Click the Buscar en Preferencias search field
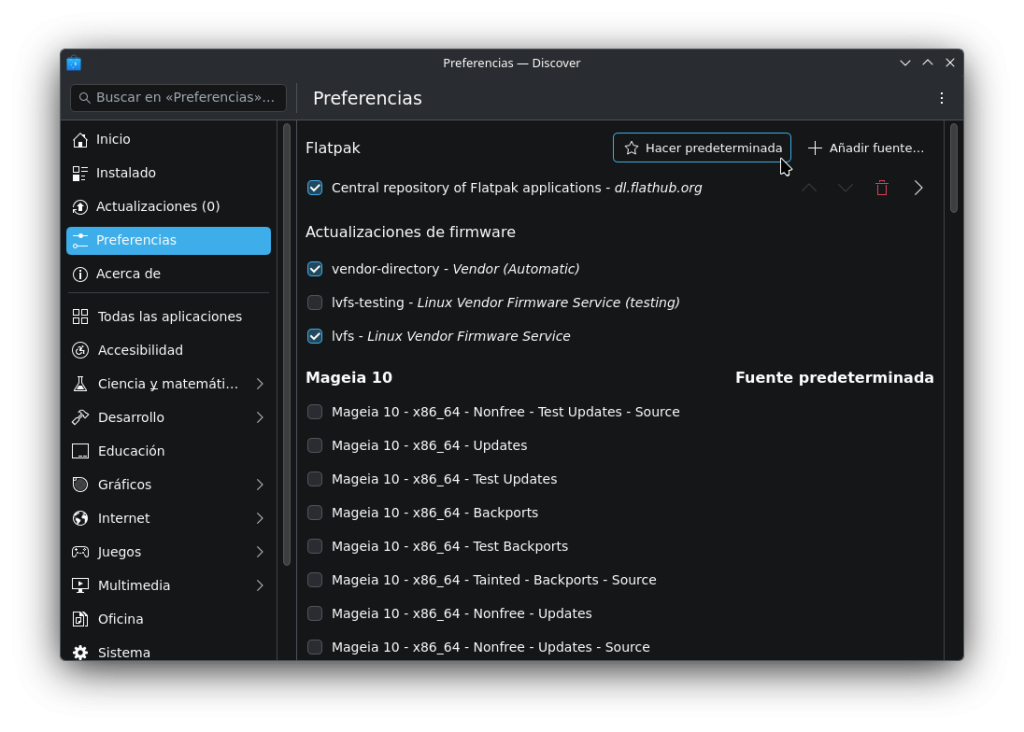 tap(178, 98)
